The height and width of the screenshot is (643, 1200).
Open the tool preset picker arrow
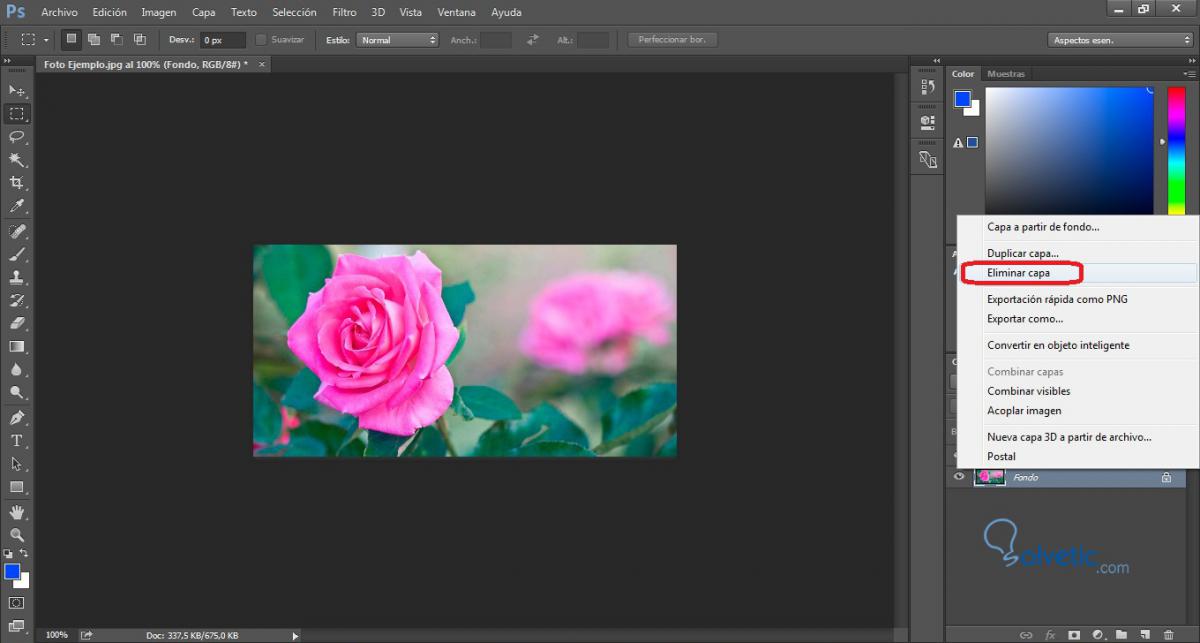[46, 40]
